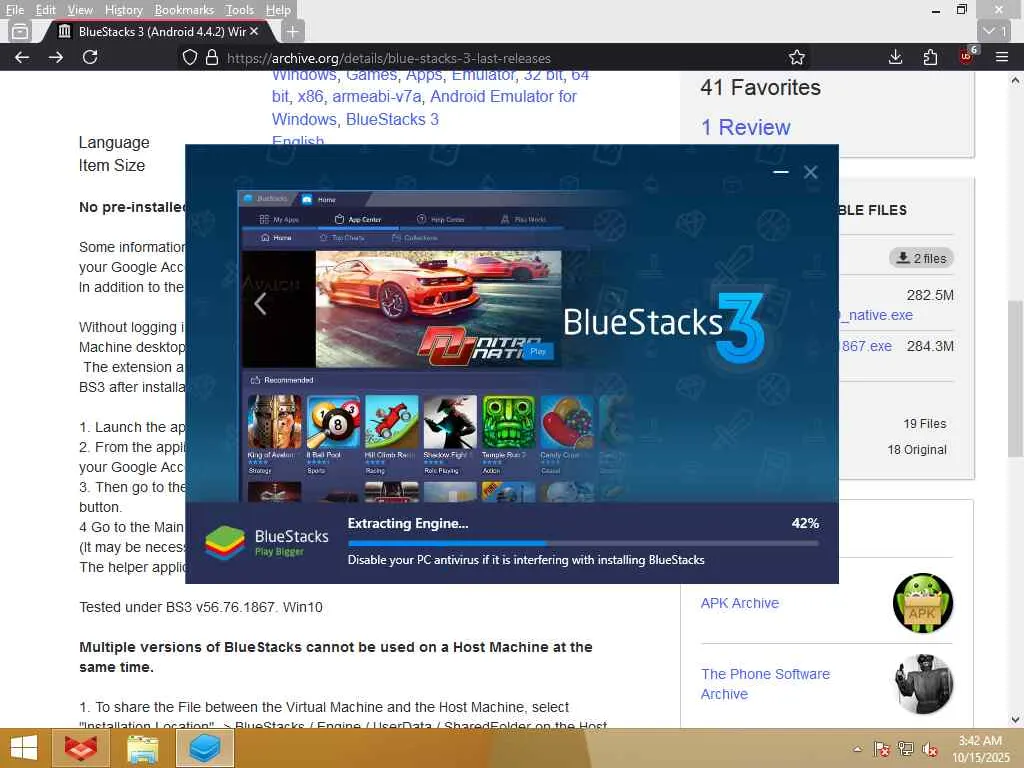
Task: Open the File menu
Action: (x=14, y=10)
